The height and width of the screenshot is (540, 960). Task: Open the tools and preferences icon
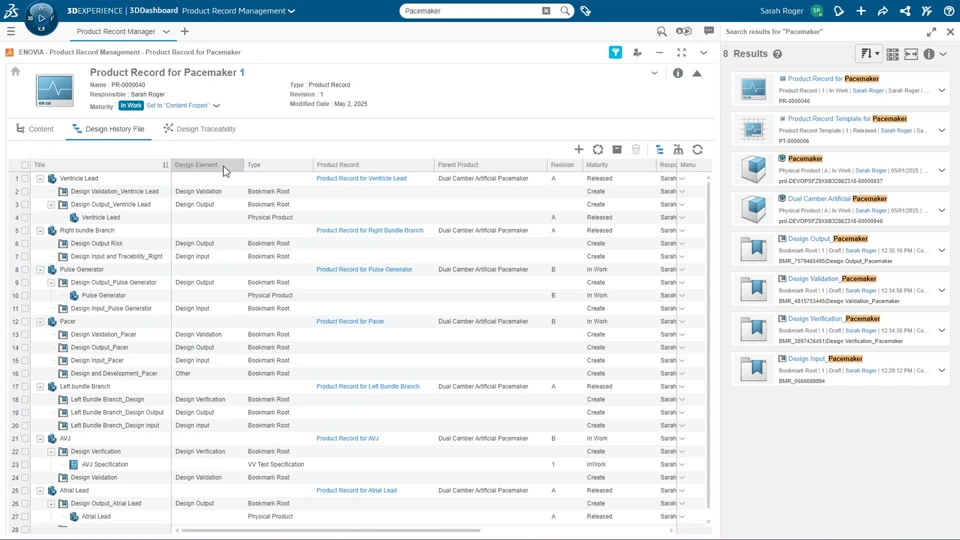point(927,10)
